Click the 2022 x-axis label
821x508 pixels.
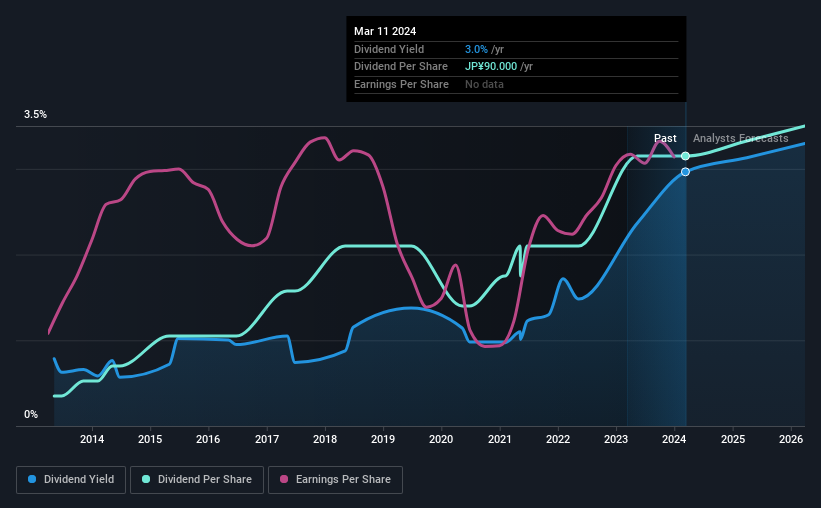(x=558, y=439)
